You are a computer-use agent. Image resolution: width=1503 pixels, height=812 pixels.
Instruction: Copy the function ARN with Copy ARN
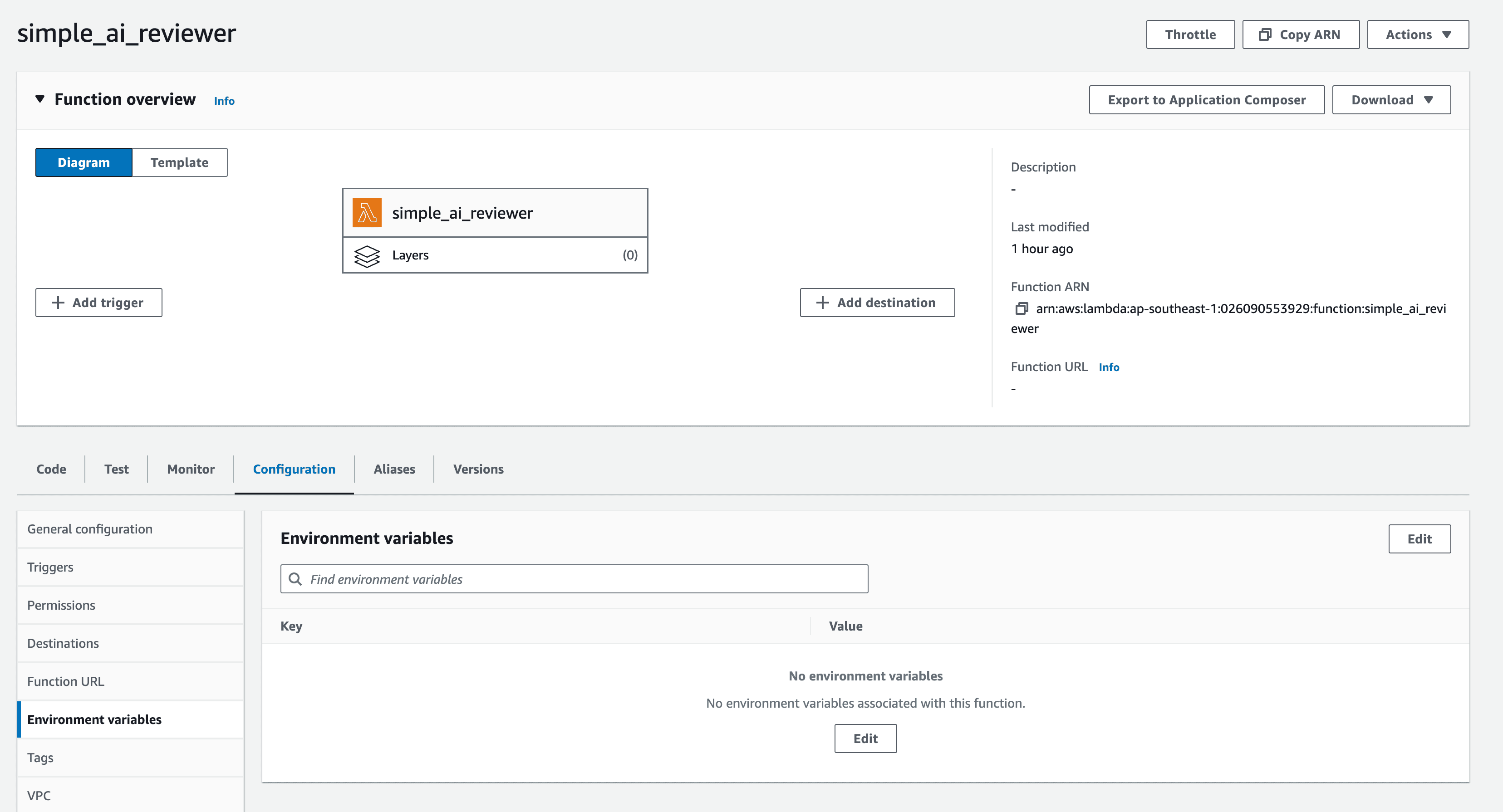(x=1301, y=34)
